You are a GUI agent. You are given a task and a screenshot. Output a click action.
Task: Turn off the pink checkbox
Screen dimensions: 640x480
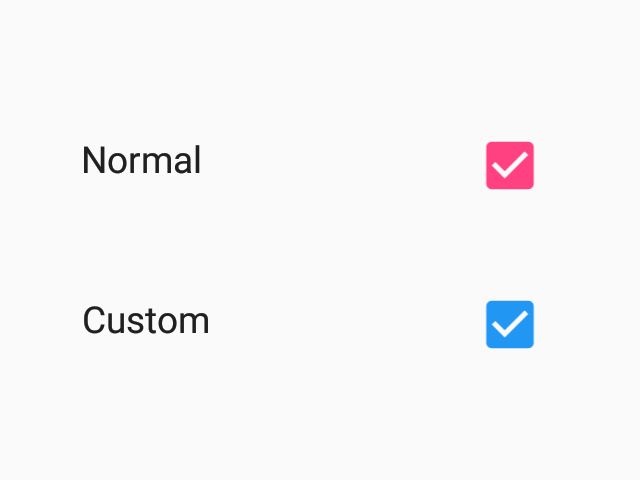click(x=510, y=165)
